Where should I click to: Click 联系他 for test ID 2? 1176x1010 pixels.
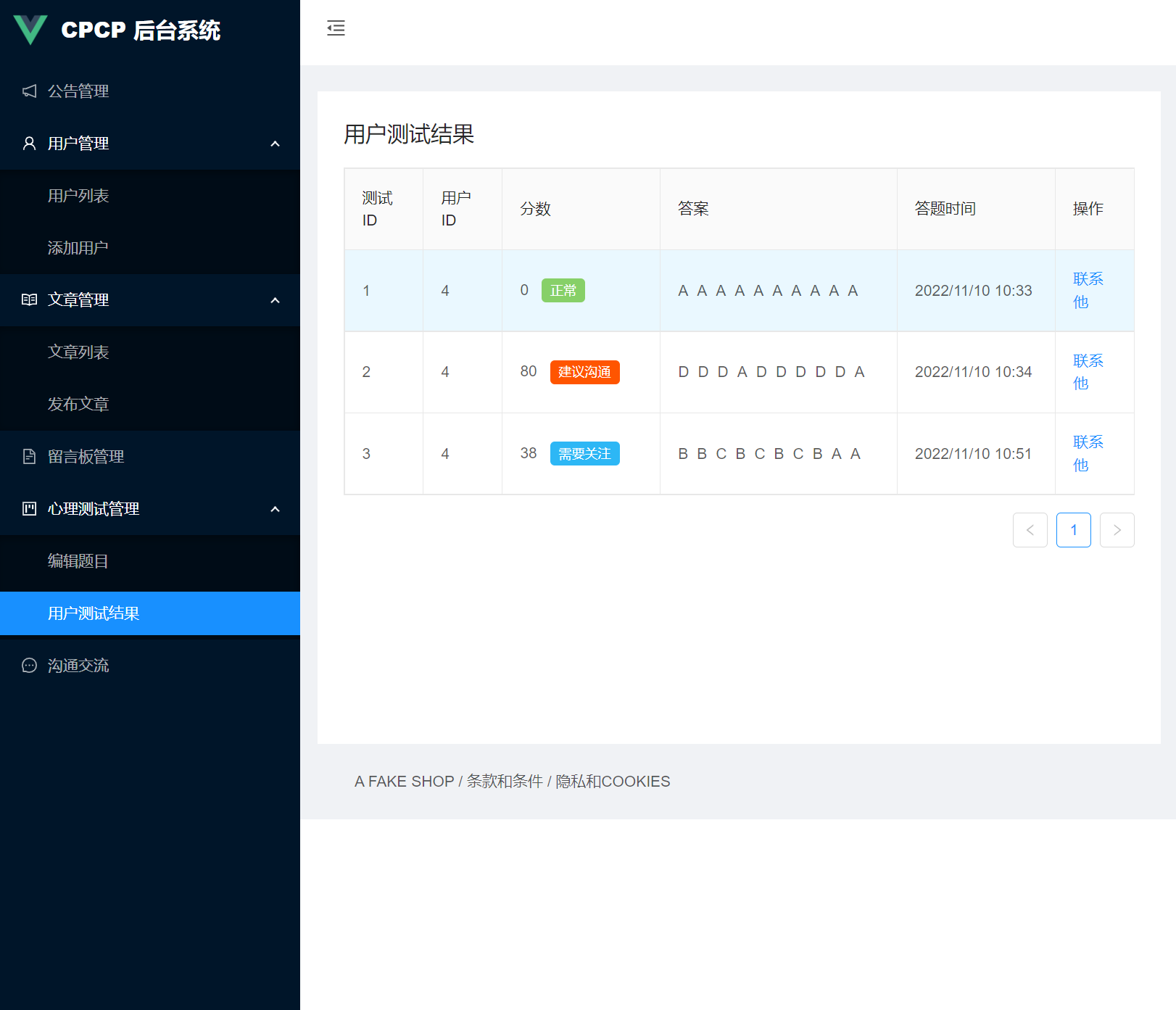pyautogui.click(x=1088, y=372)
